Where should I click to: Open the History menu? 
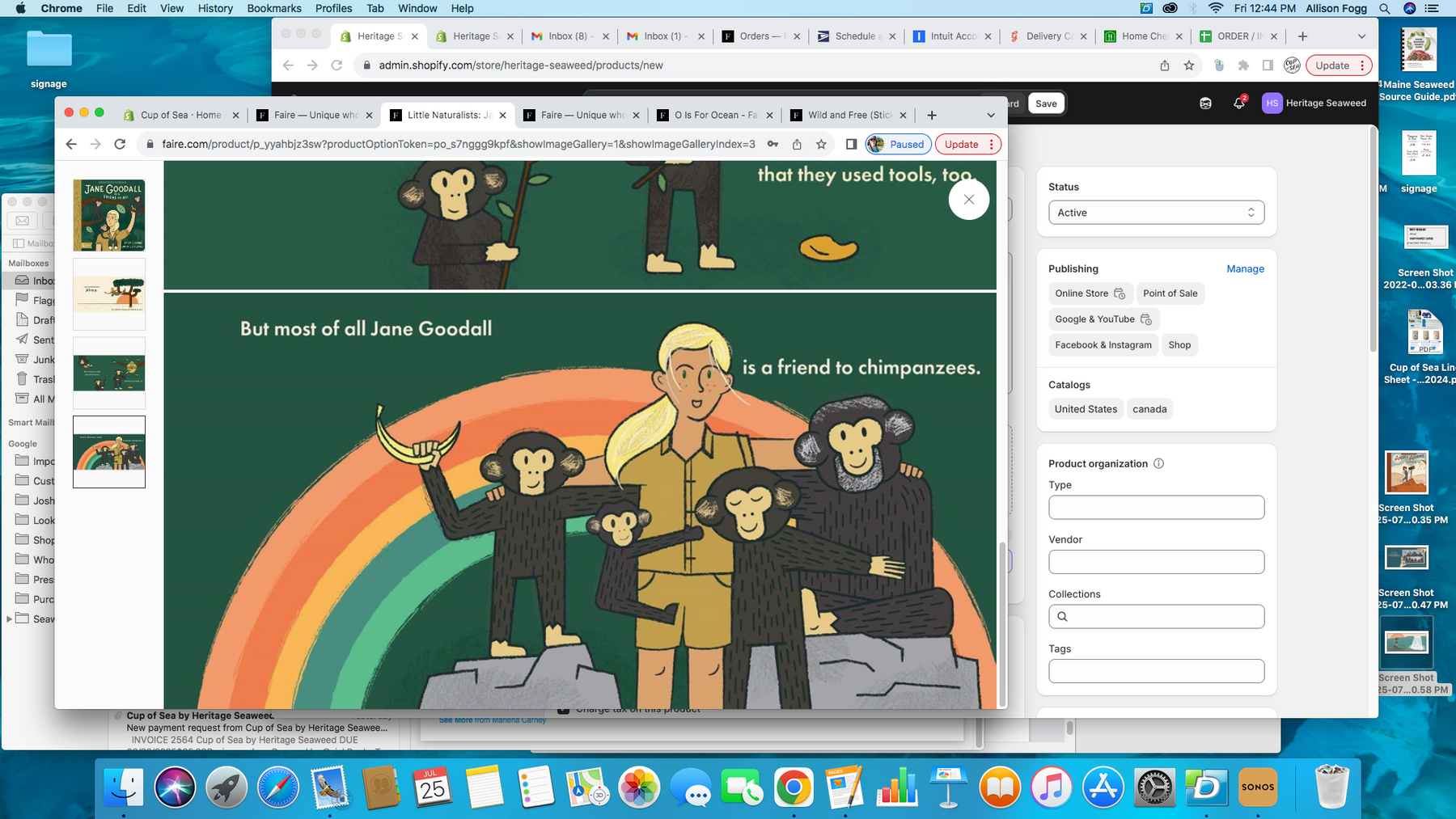point(215,8)
